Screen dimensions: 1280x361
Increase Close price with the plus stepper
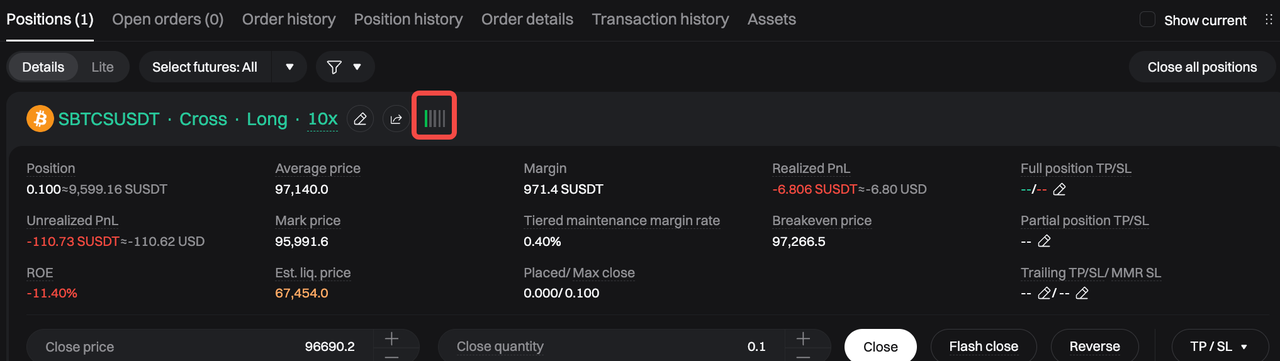pyautogui.click(x=392, y=339)
